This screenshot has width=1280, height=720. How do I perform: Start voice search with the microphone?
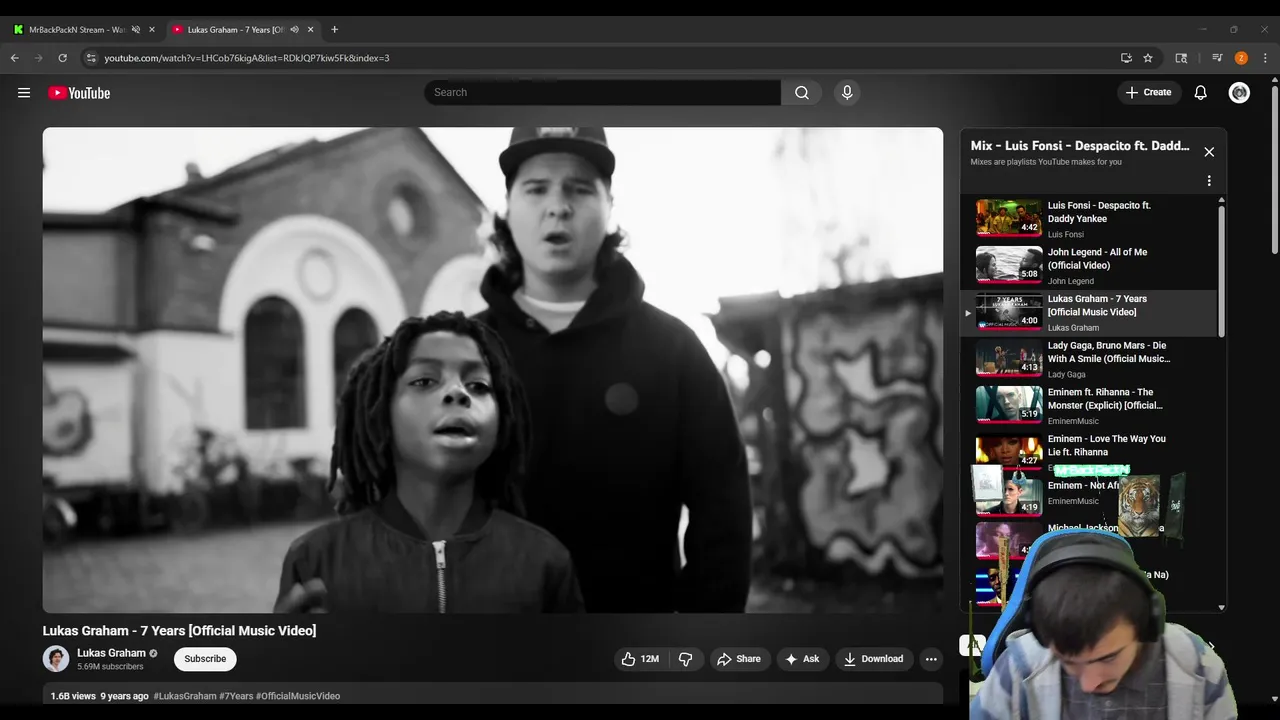tap(847, 93)
